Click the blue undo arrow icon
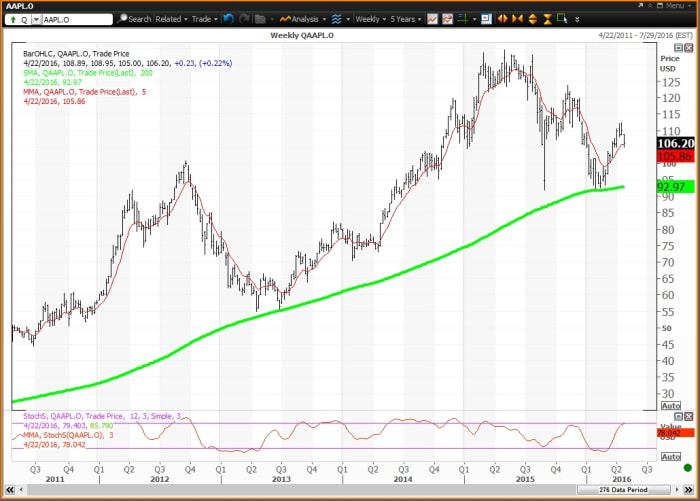 [227, 19]
